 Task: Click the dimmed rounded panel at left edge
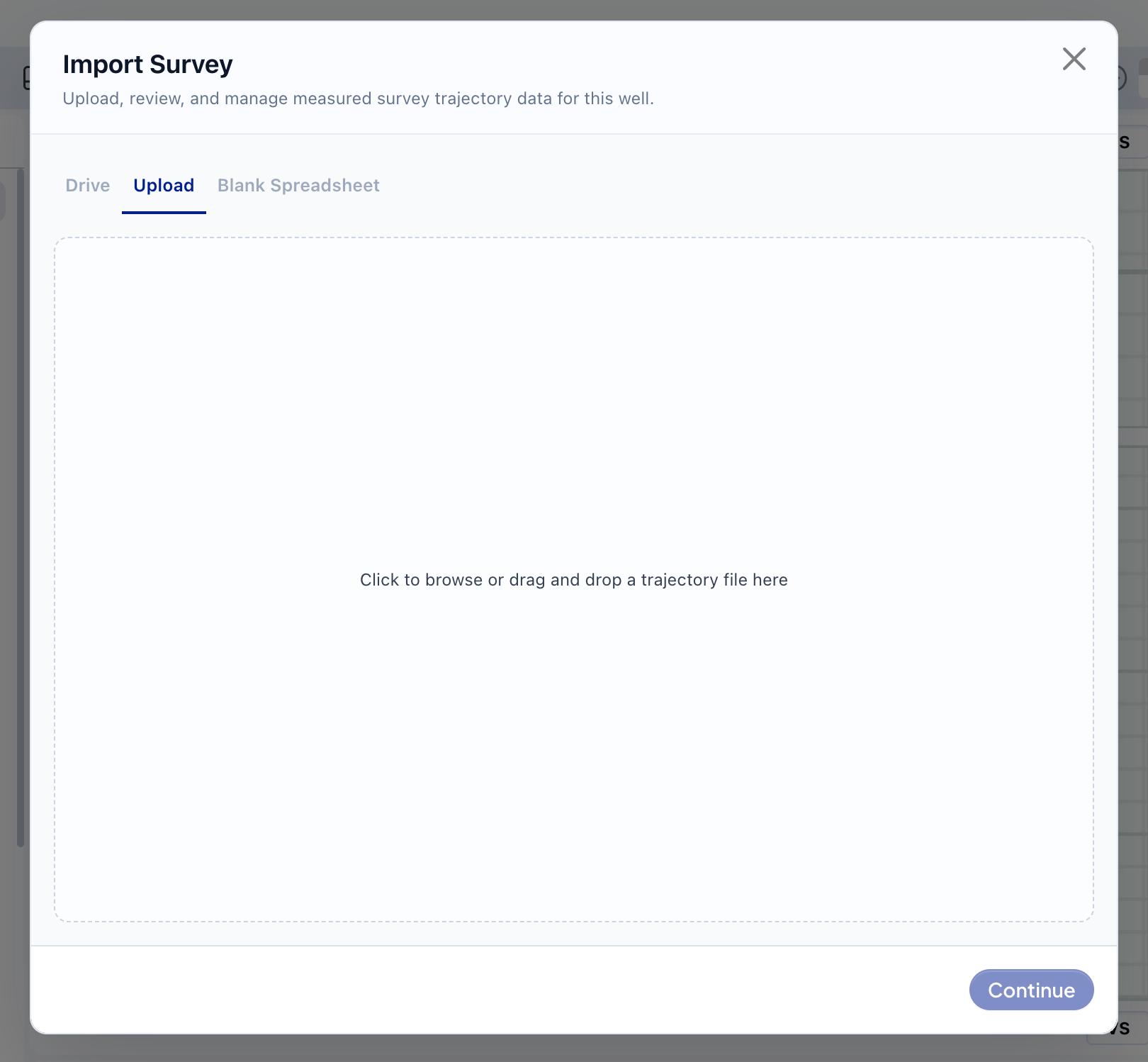(3, 201)
